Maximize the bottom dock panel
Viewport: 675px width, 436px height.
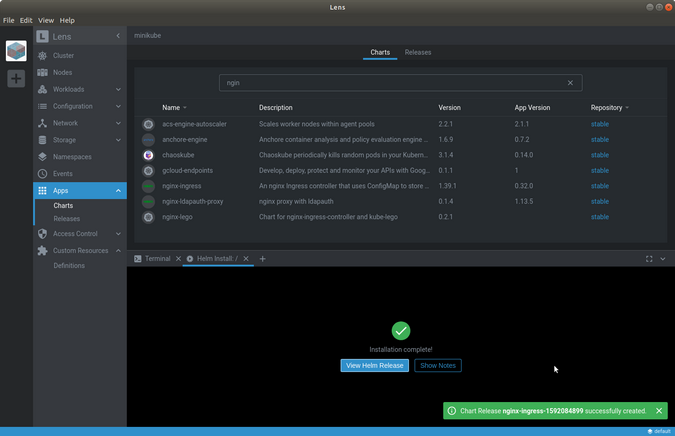point(648,259)
